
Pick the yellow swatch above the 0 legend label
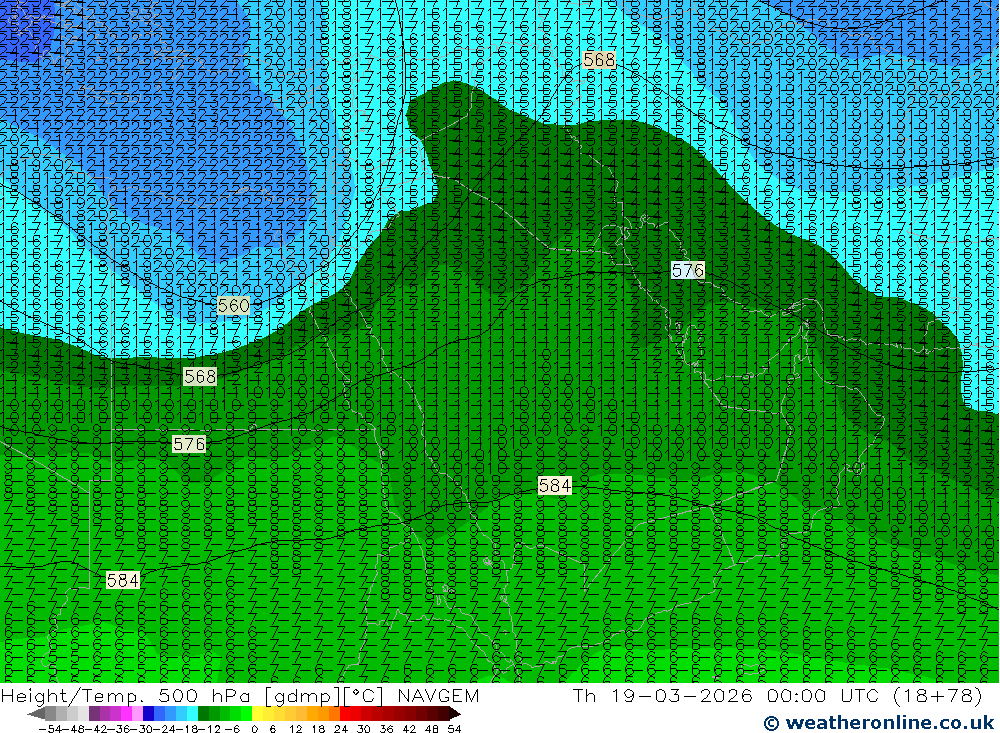pyautogui.click(x=257, y=714)
